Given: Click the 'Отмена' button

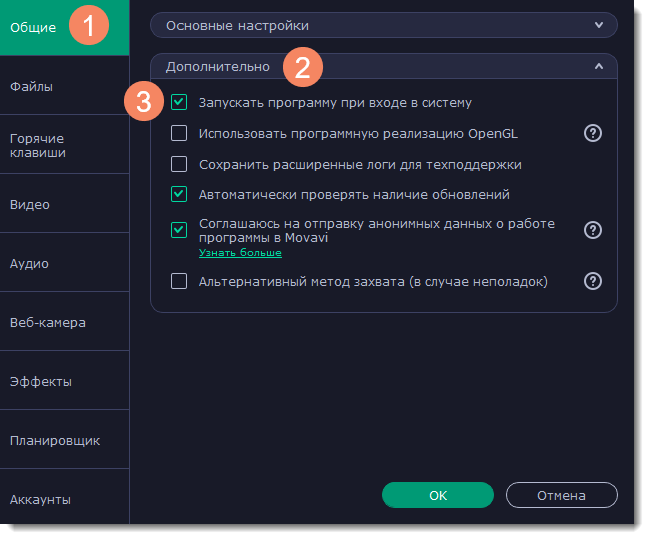Looking at the screenshot, I should (x=561, y=495).
